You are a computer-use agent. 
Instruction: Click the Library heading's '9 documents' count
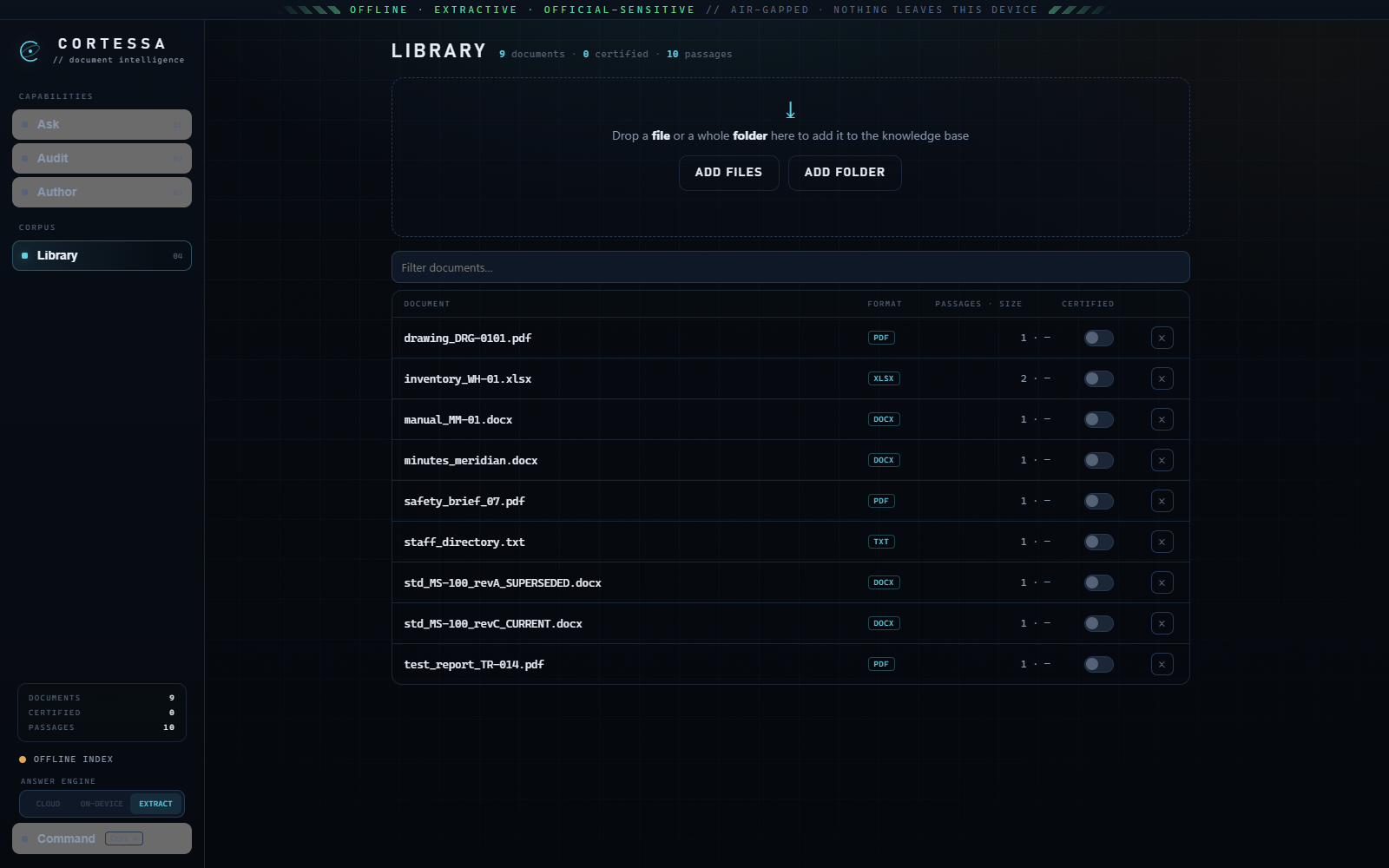[x=532, y=54]
